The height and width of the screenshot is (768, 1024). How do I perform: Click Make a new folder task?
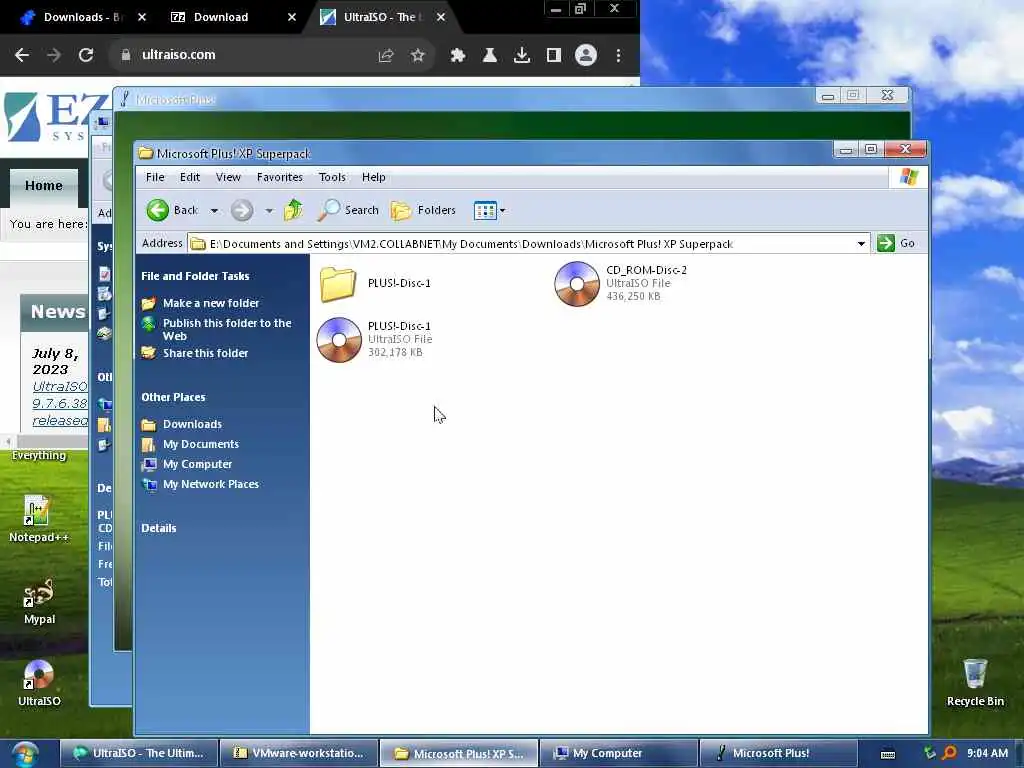[211, 303]
